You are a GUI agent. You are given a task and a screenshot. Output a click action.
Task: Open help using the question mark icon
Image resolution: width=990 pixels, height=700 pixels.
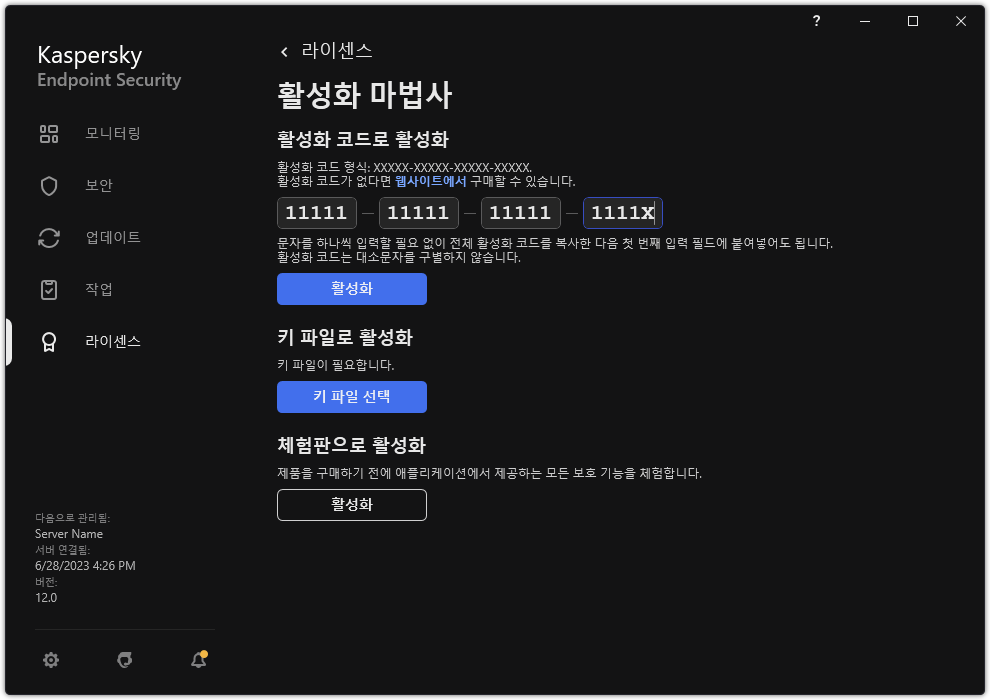(x=816, y=20)
